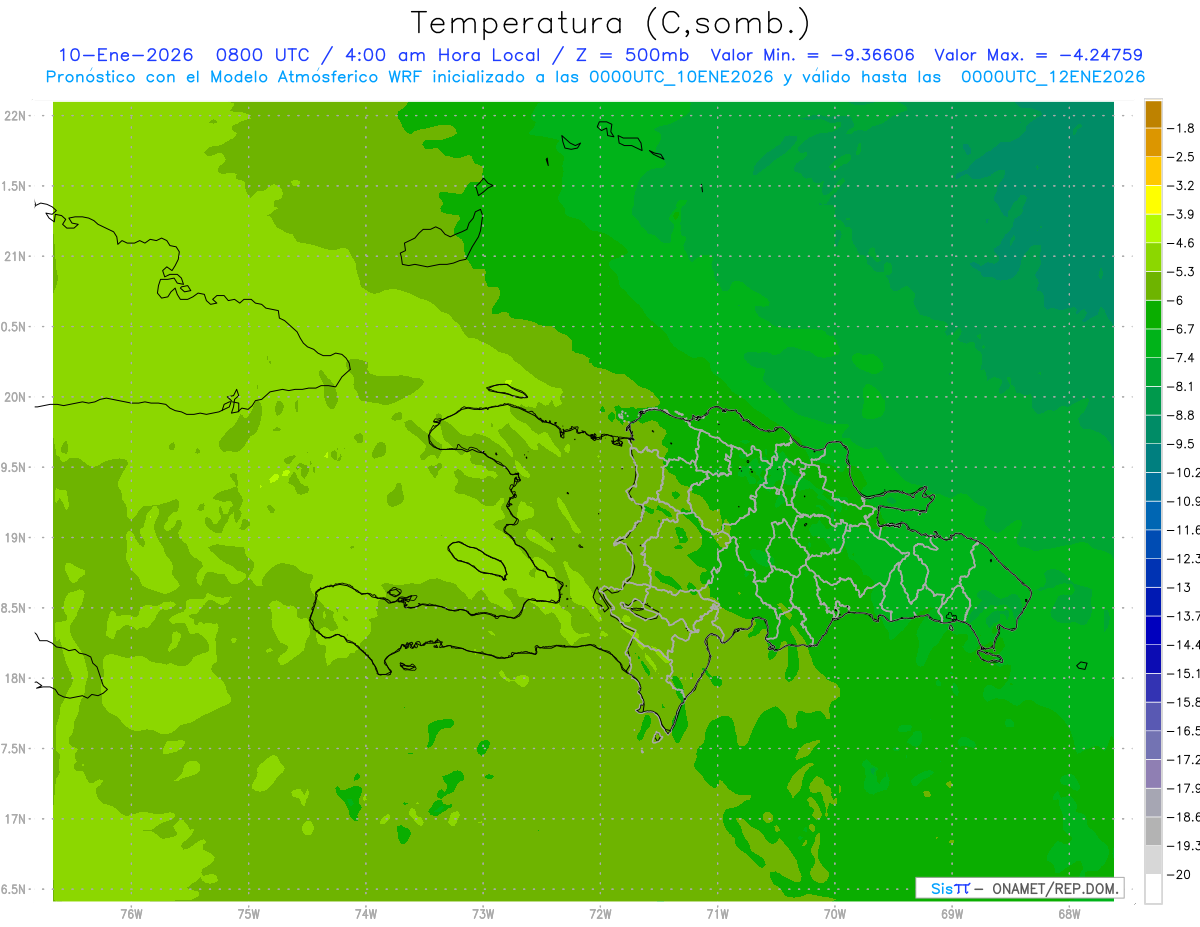
Task: Click the "-4.6" colorbar label
Action: pos(1180,243)
